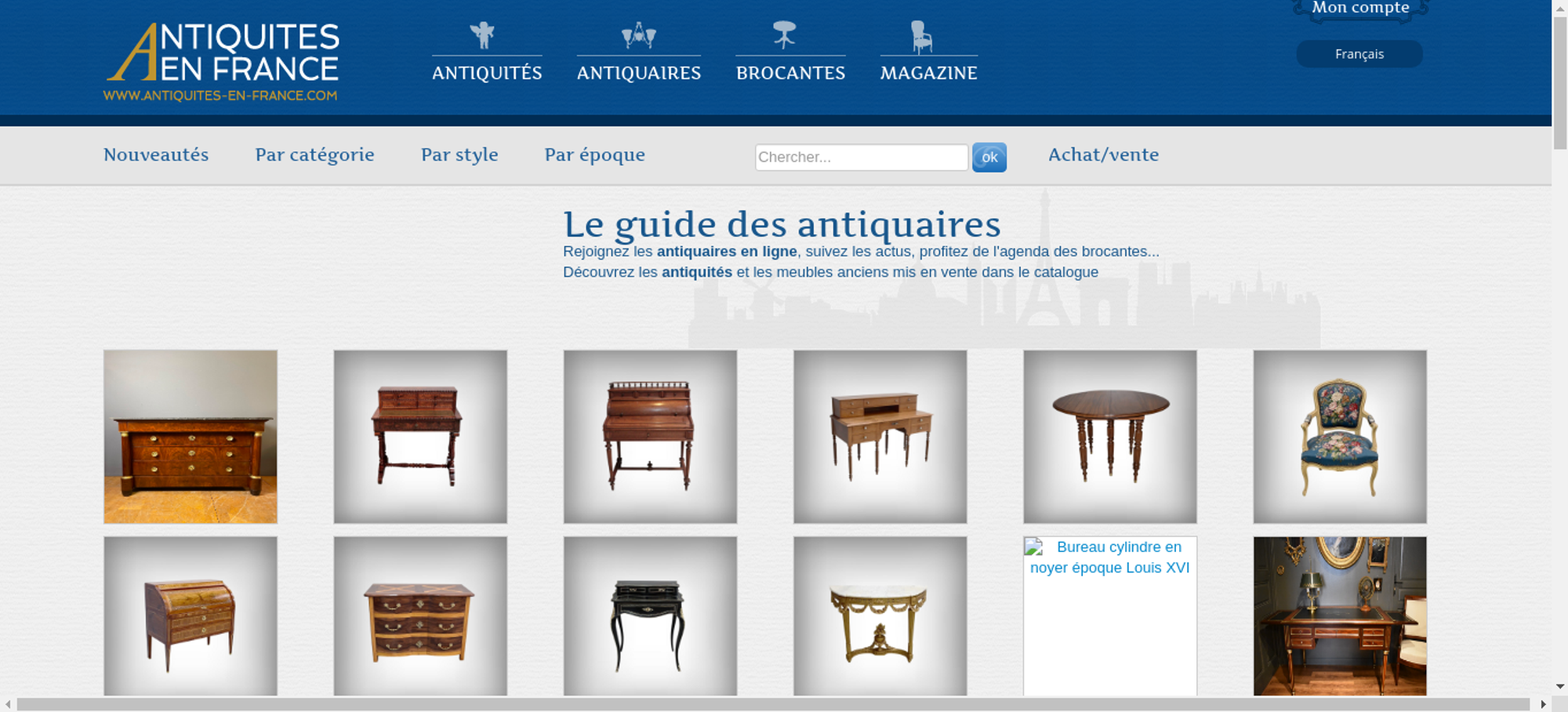This screenshot has width=1568, height=712.
Task: Click the chandelier icon above Antiquaires
Action: (638, 35)
